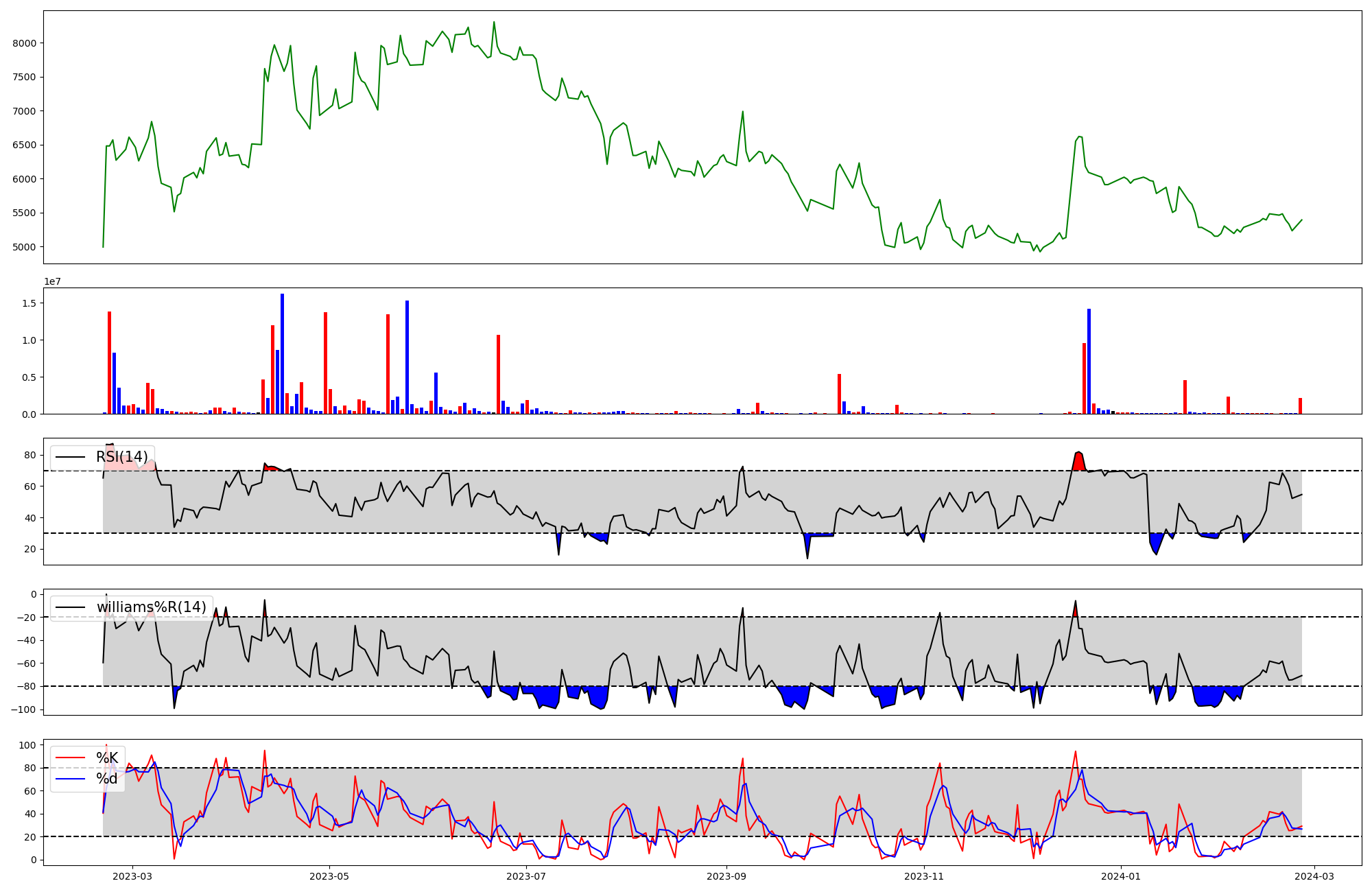This screenshot has height=892, width=1372.
Task: Click the 2023-11 x-axis date label
Action: point(924,876)
